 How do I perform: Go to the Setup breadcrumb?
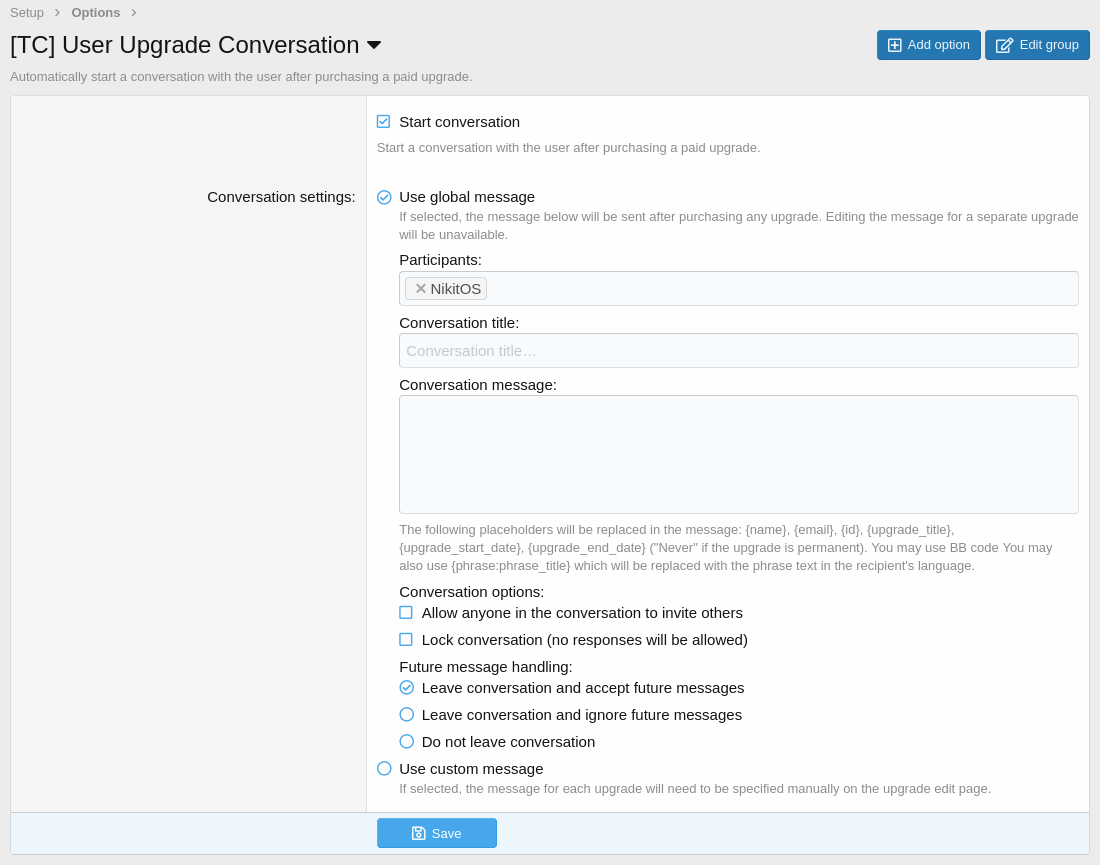(x=27, y=13)
